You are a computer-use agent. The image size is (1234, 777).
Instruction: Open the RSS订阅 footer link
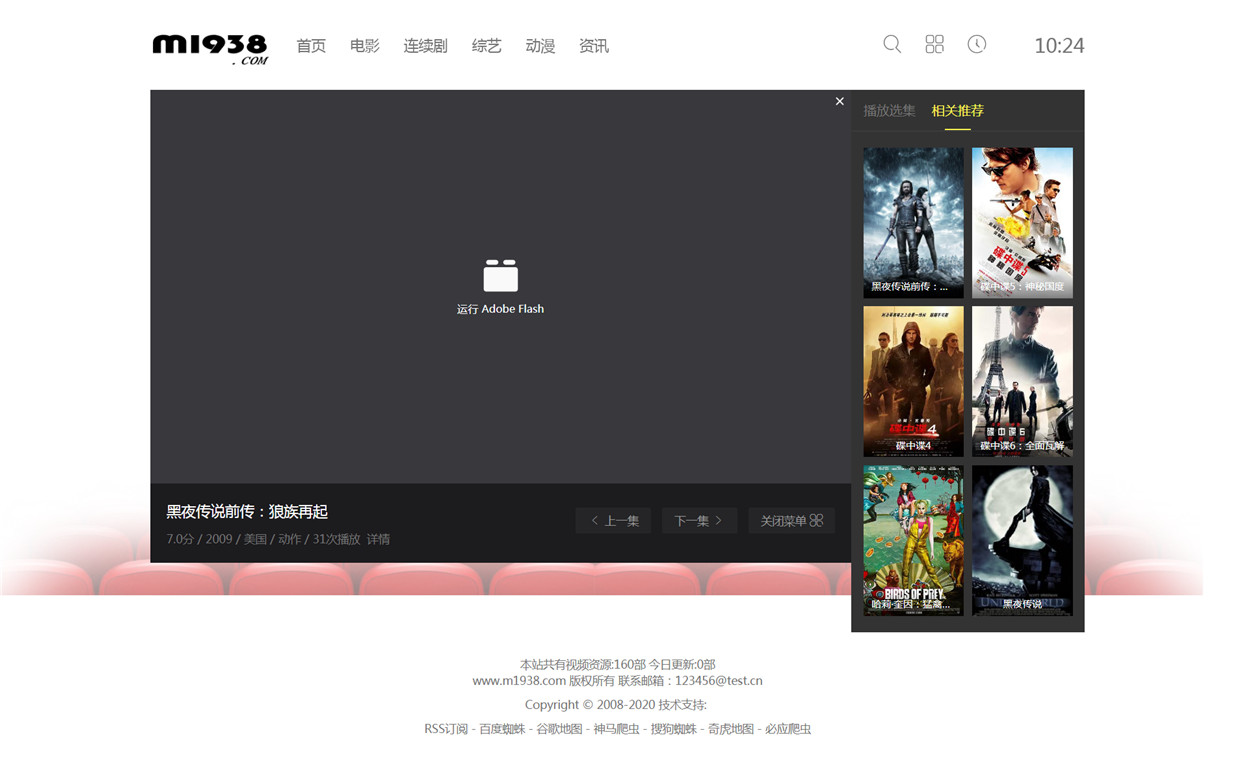pyautogui.click(x=446, y=729)
